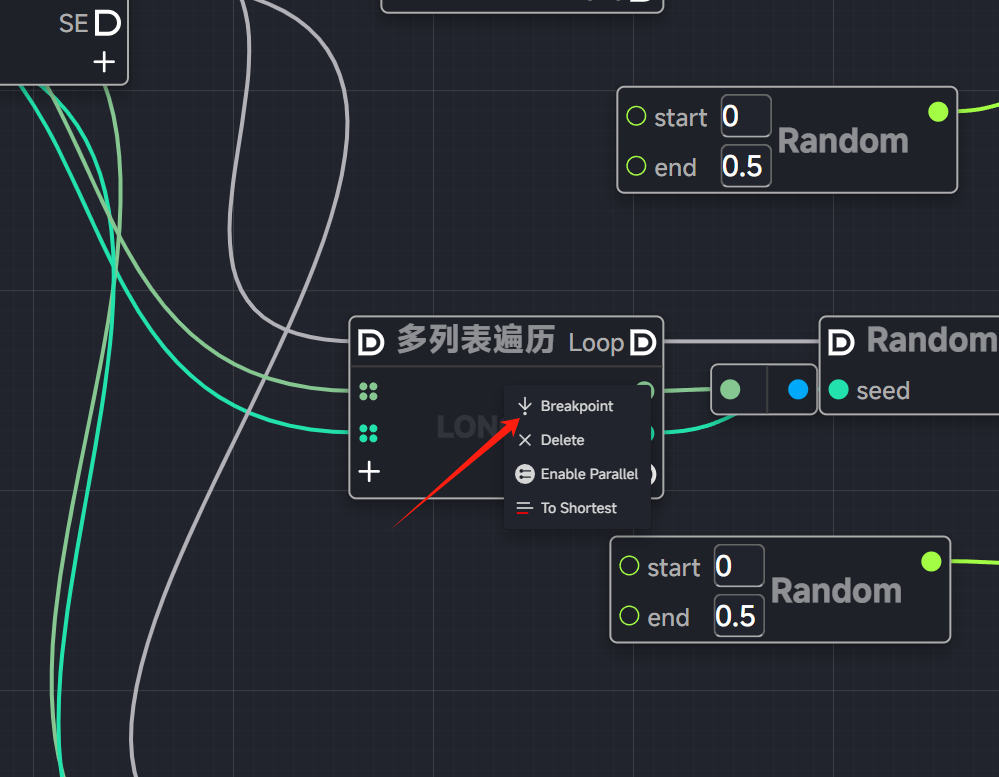The width and height of the screenshot is (999, 777).
Task: Click the D icon next to the Loop label
Action: click(x=643, y=342)
